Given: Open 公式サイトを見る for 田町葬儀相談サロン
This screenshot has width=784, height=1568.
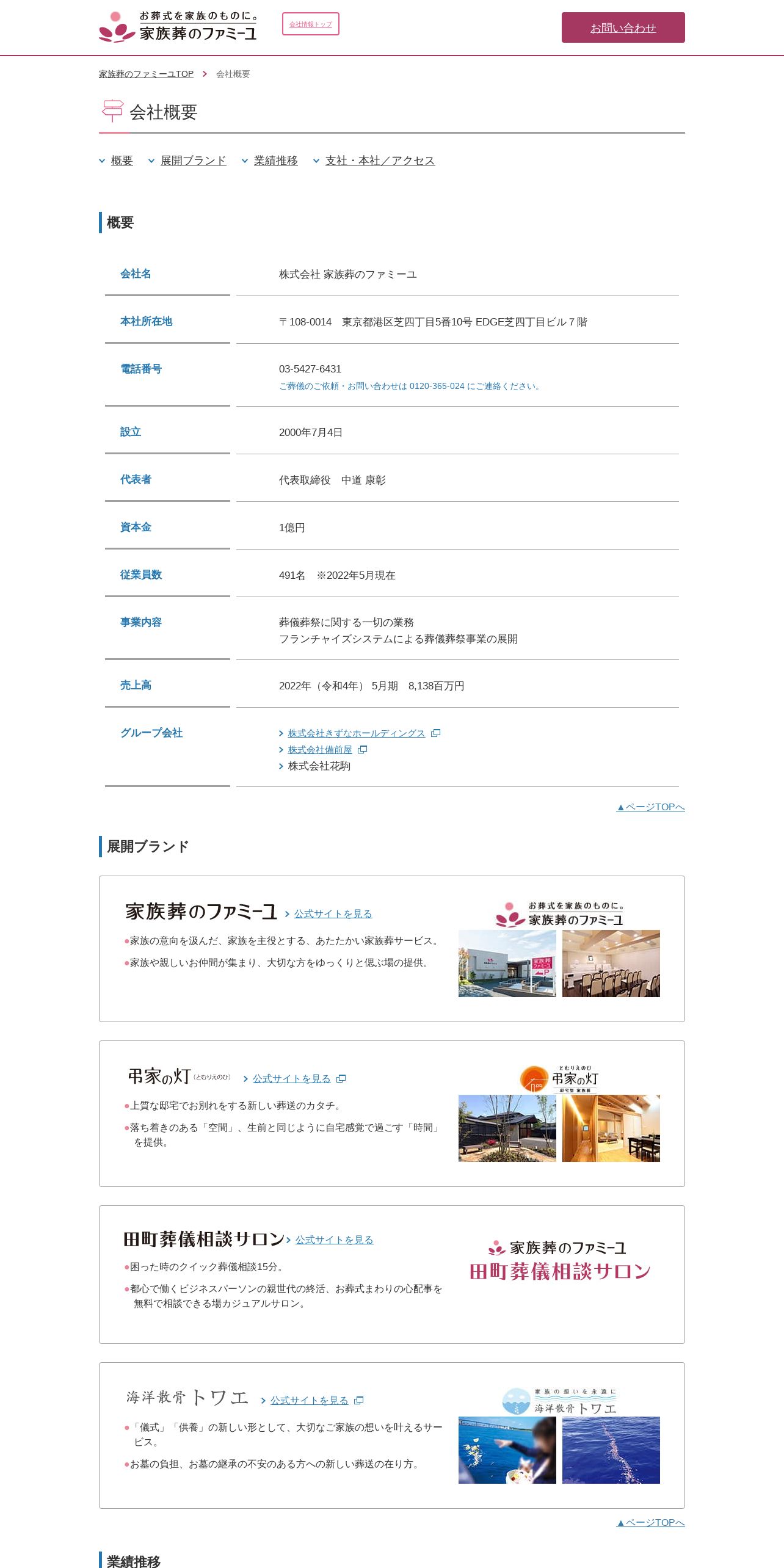Looking at the screenshot, I should pyautogui.click(x=334, y=1240).
